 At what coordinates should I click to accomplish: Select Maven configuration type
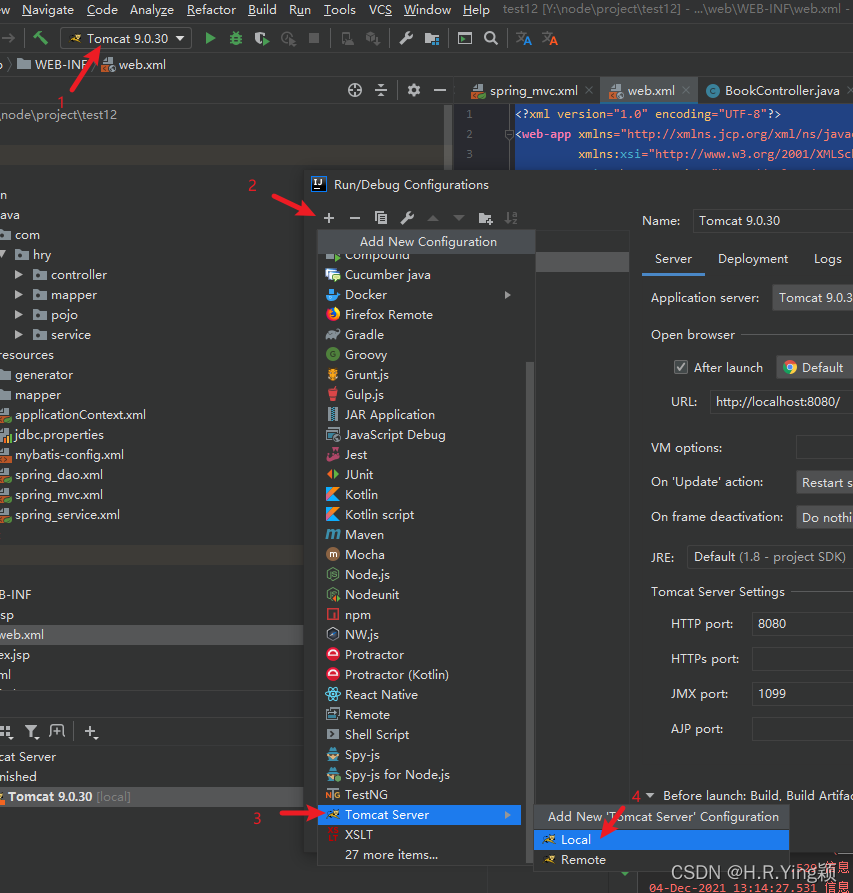(x=419, y=534)
